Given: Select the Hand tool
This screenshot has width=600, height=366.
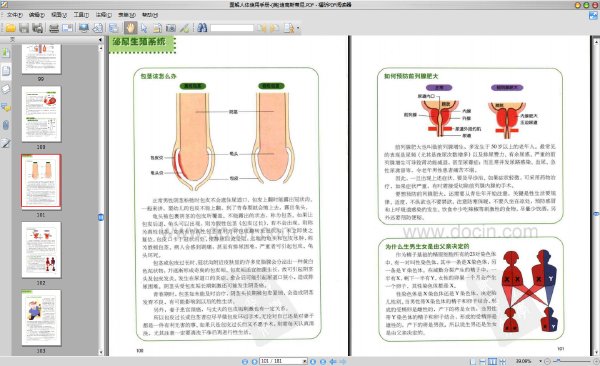Looking at the screenshot, I should click(130, 28).
